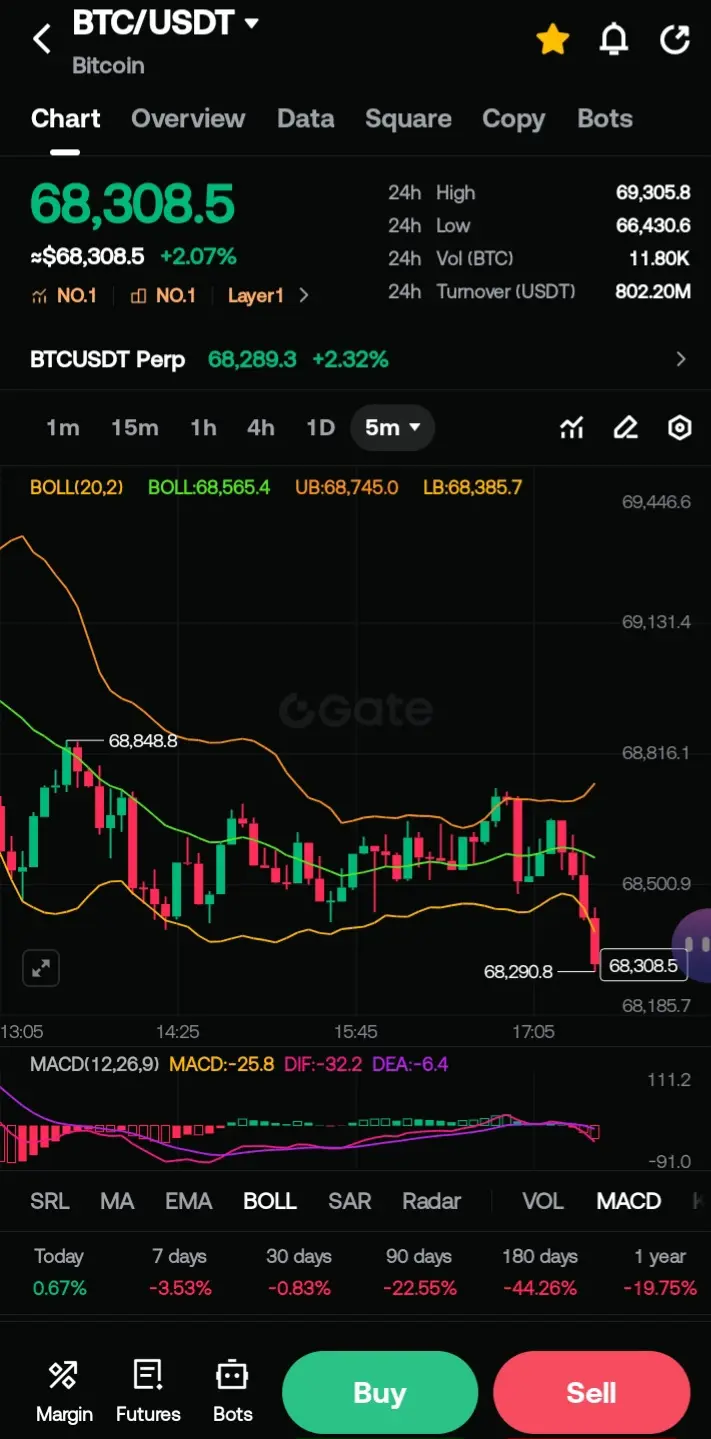Enable the SRL indicator

50,1201
